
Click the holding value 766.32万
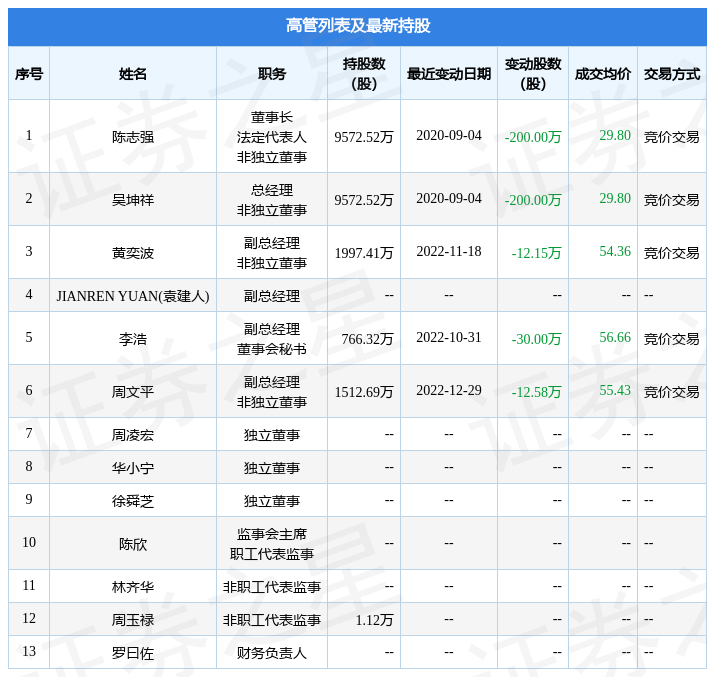click(367, 339)
